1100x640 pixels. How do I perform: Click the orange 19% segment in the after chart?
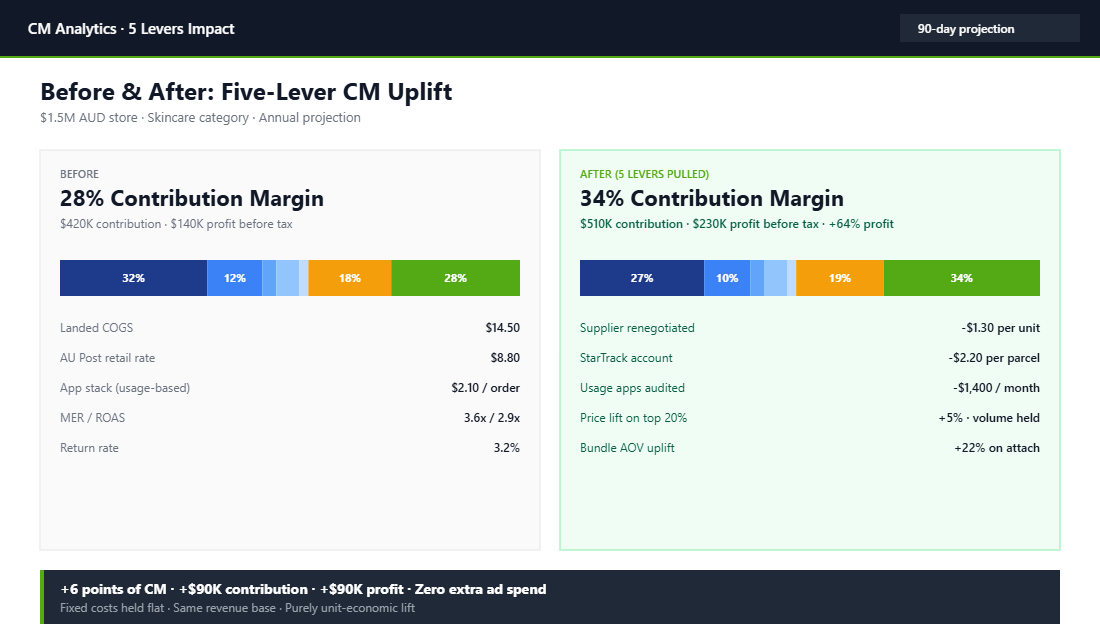[838, 277]
